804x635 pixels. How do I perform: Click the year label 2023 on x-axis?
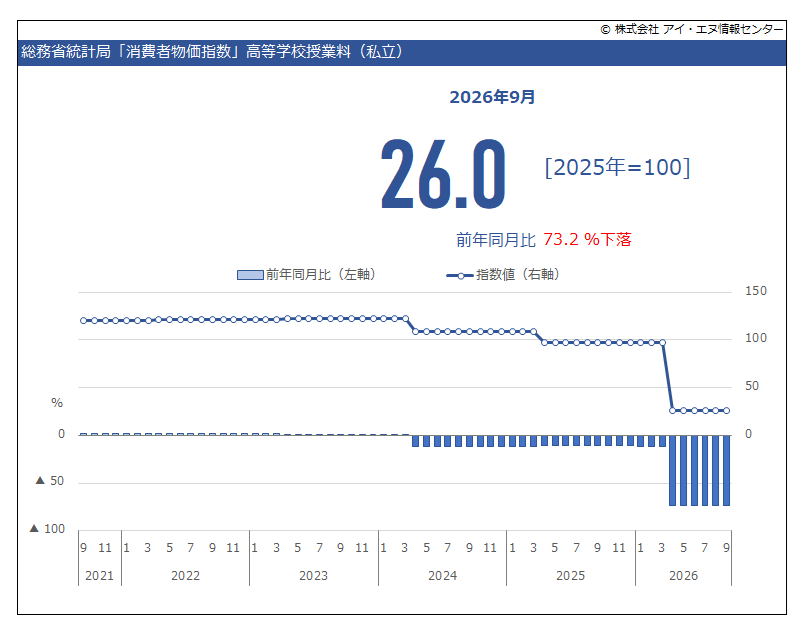(314, 576)
